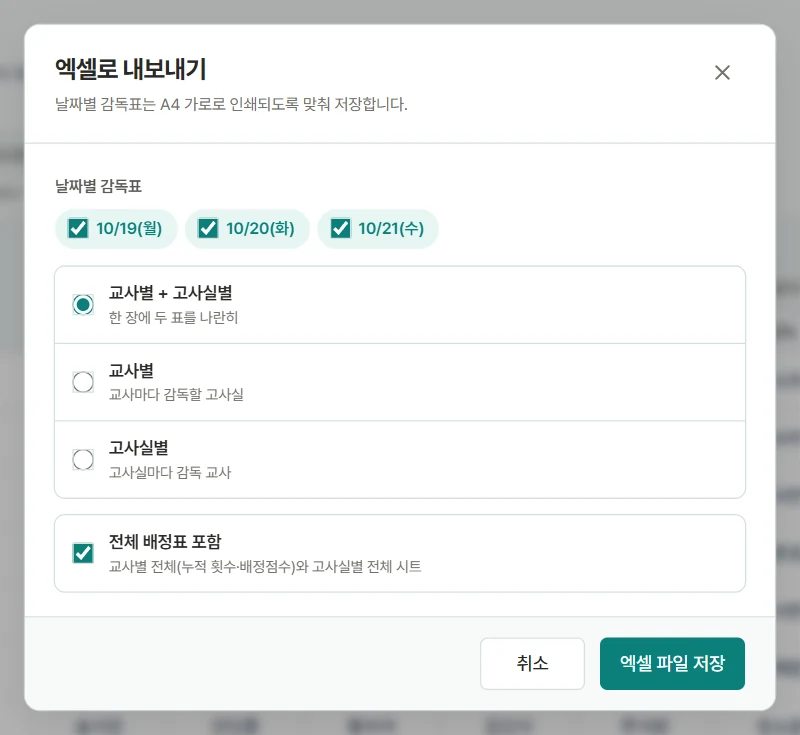The height and width of the screenshot is (735, 800).
Task: Uncheck the 10/20(화) checkbox box
Action: (208, 229)
